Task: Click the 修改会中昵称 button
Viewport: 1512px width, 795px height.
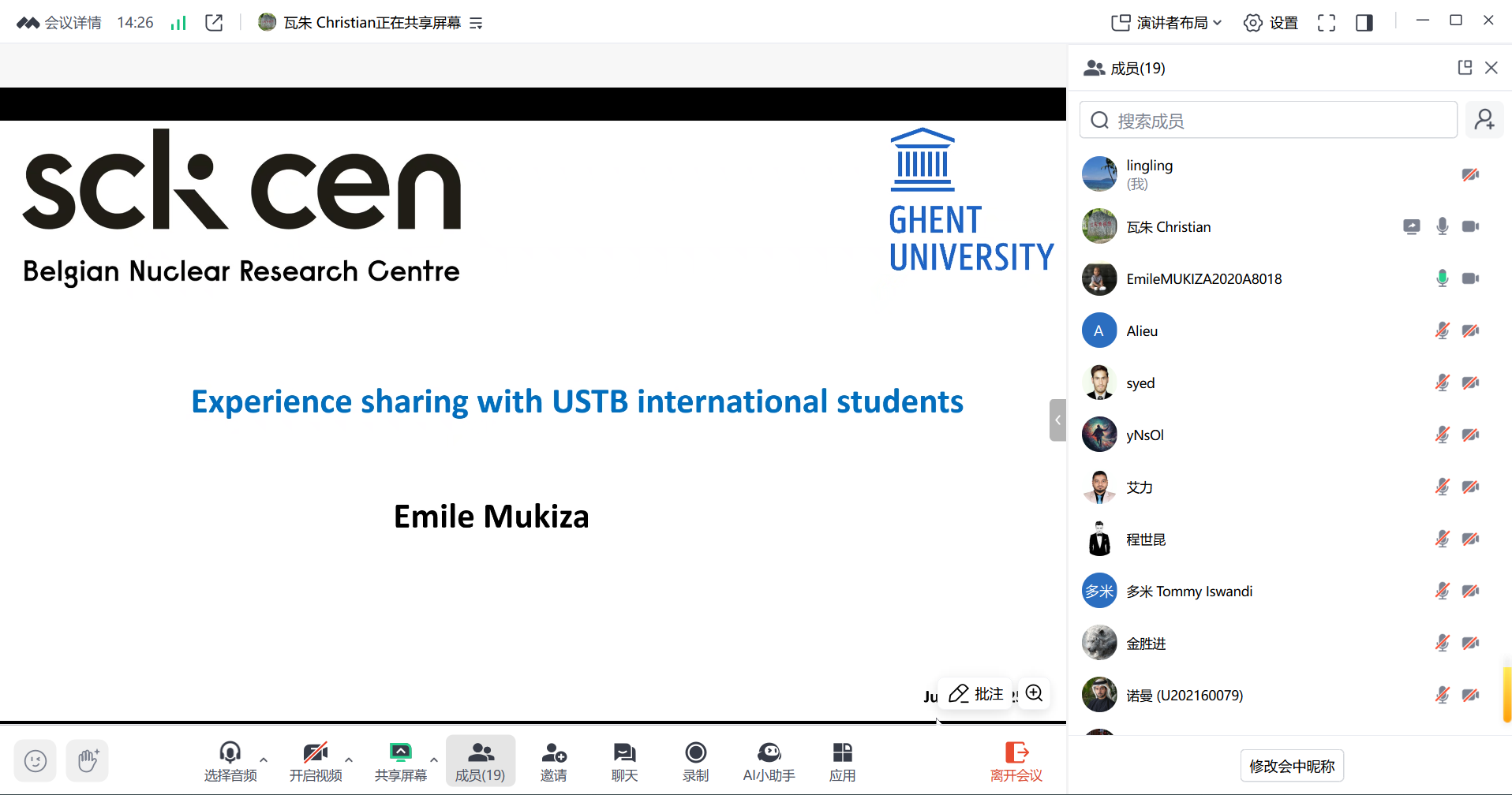Action: pos(1292,766)
